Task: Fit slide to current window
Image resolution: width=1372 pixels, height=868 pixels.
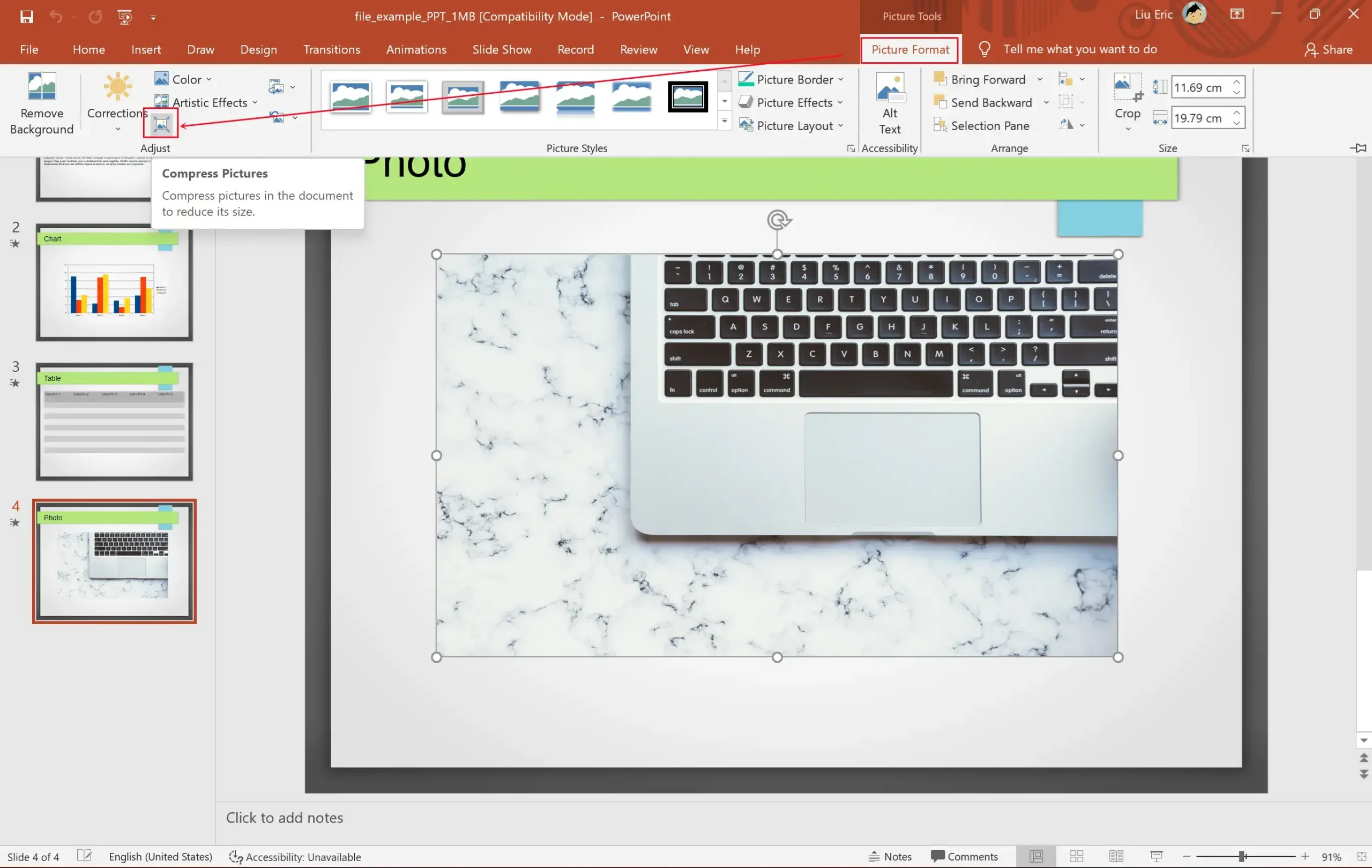Action: pyautogui.click(x=1362, y=856)
